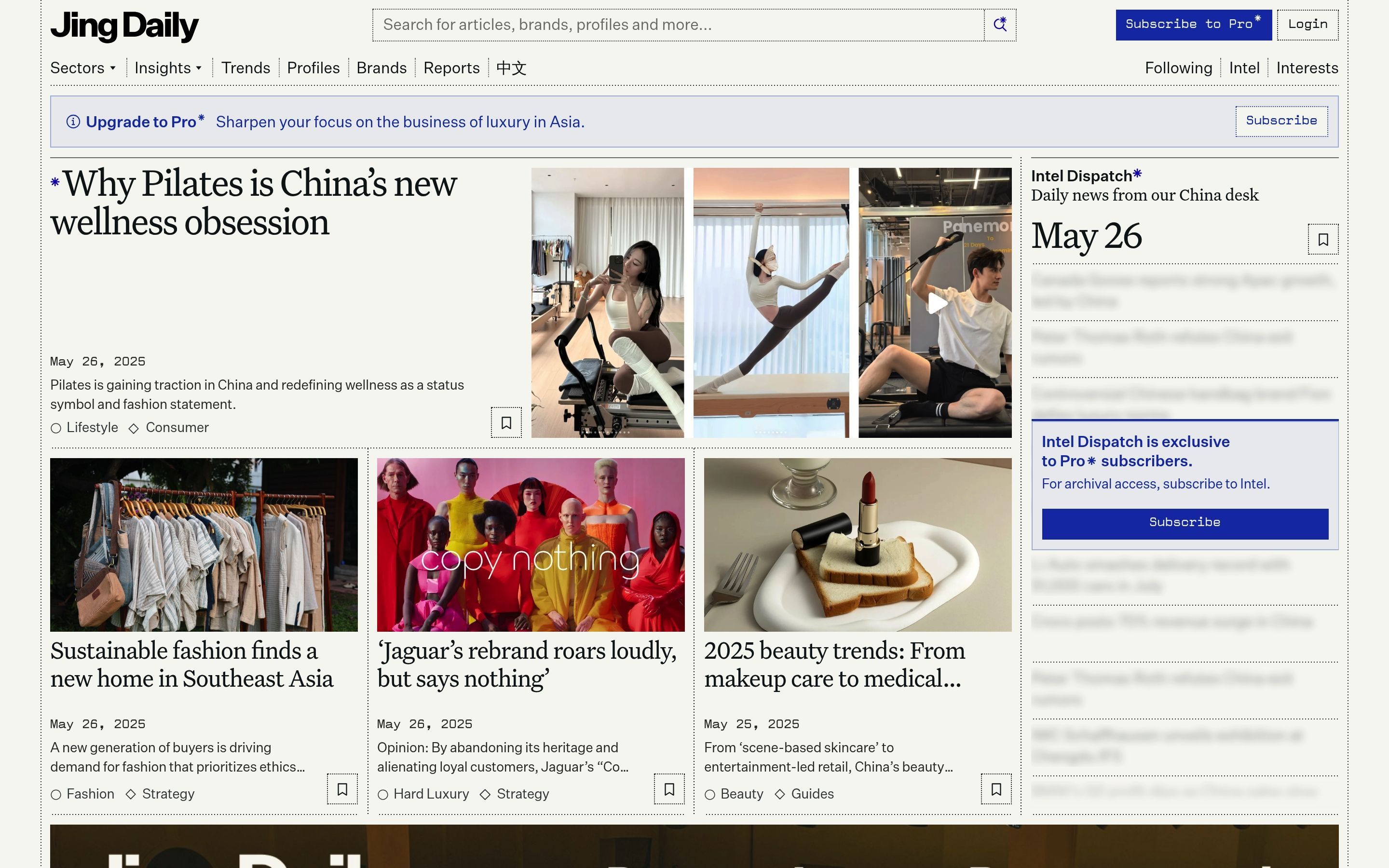Open the Jing Daily logo homepage
Viewport: 1389px width, 868px height.
tap(124, 26)
